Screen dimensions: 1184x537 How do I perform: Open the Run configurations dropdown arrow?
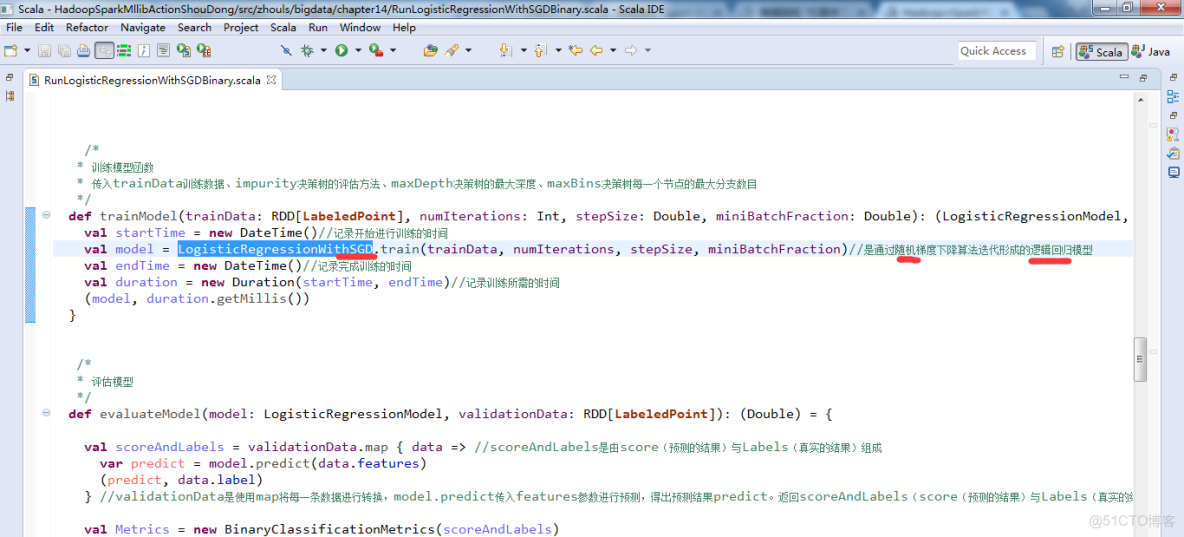(x=358, y=51)
